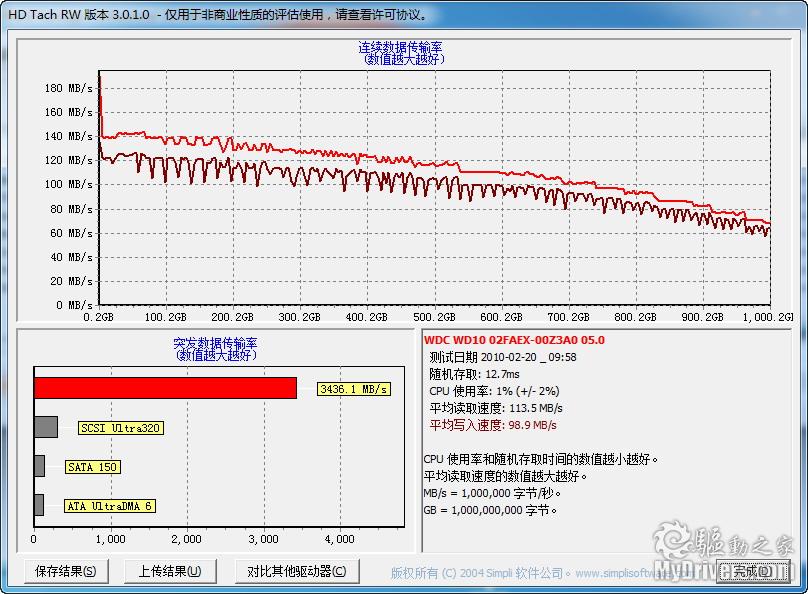This screenshot has width=808, height=594.
Task: Click the 180 MB/s axis label
Action: coord(69,88)
